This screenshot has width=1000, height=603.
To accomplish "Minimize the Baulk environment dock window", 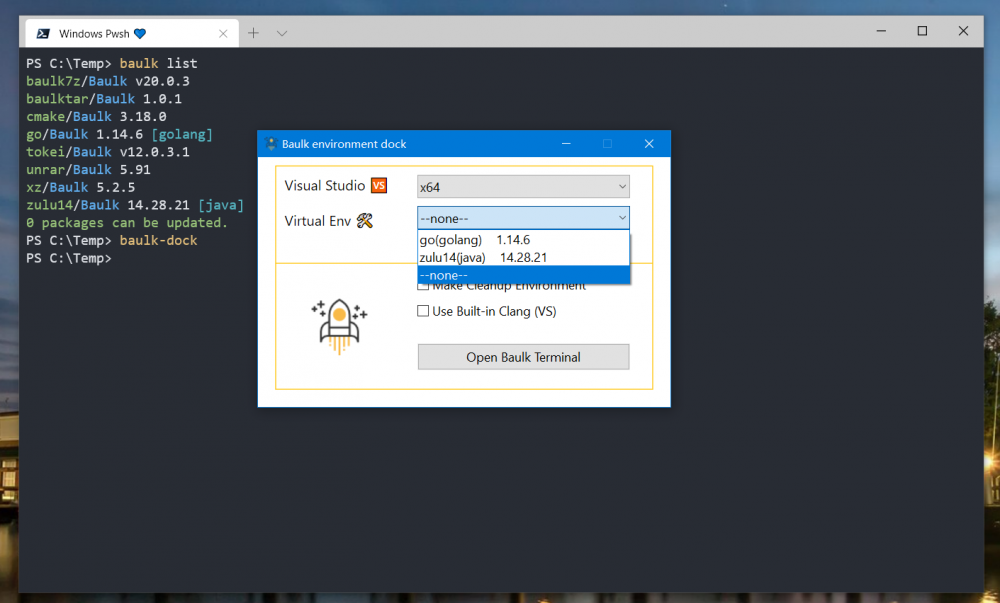I will click(x=566, y=143).
